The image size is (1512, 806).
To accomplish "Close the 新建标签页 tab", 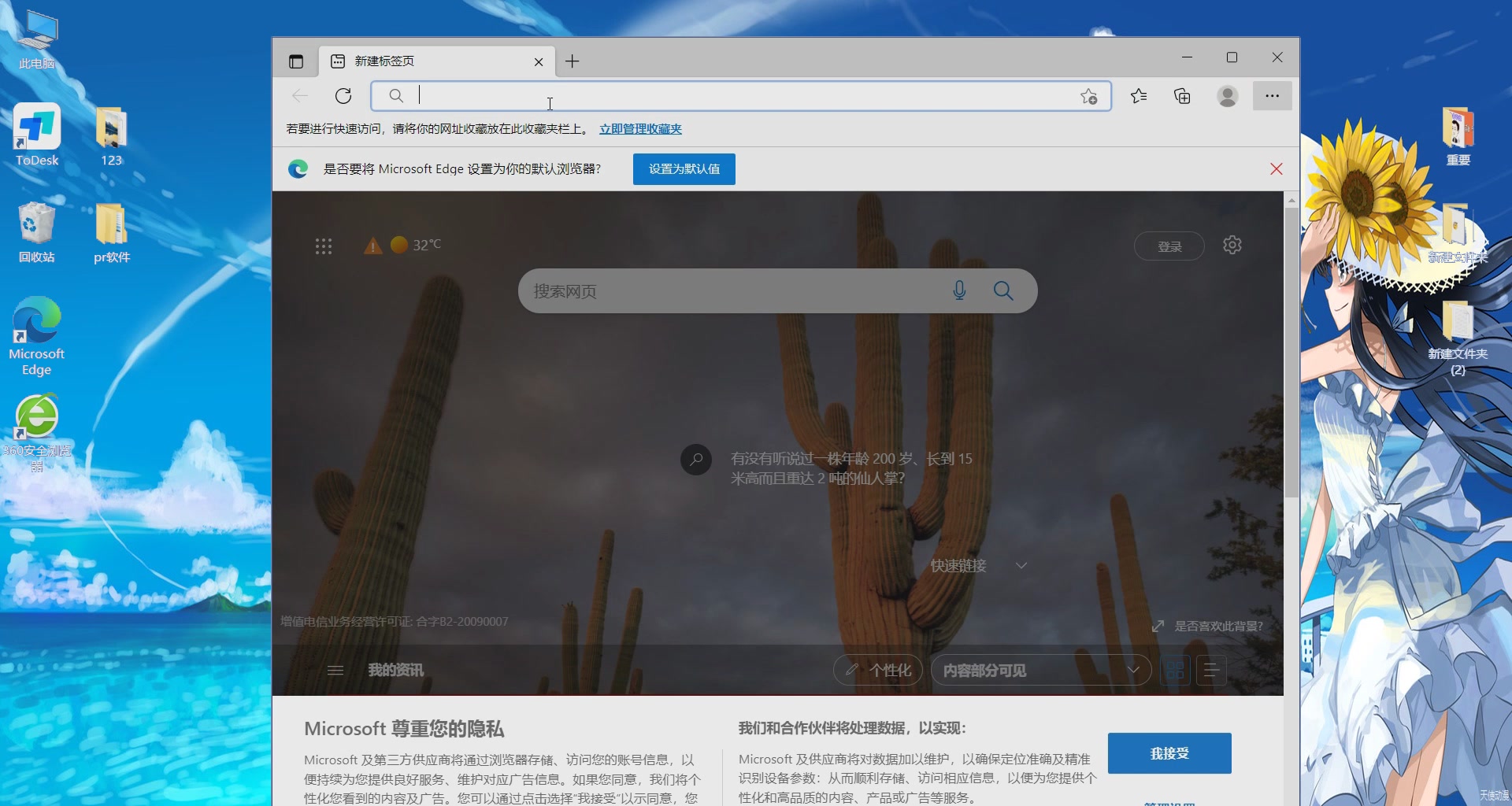I will pos(539,61).
